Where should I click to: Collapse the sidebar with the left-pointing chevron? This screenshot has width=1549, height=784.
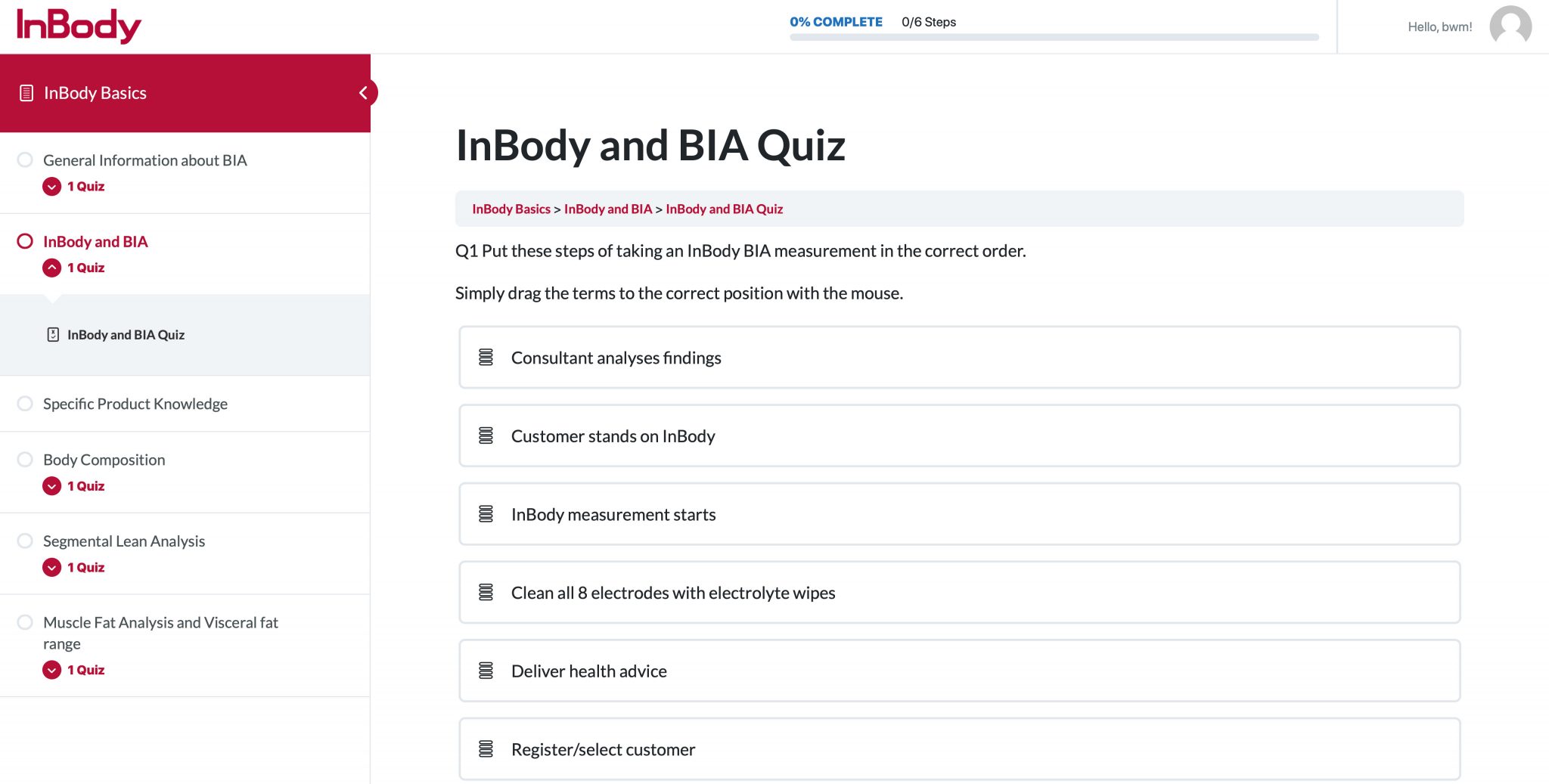pos(365,92)
